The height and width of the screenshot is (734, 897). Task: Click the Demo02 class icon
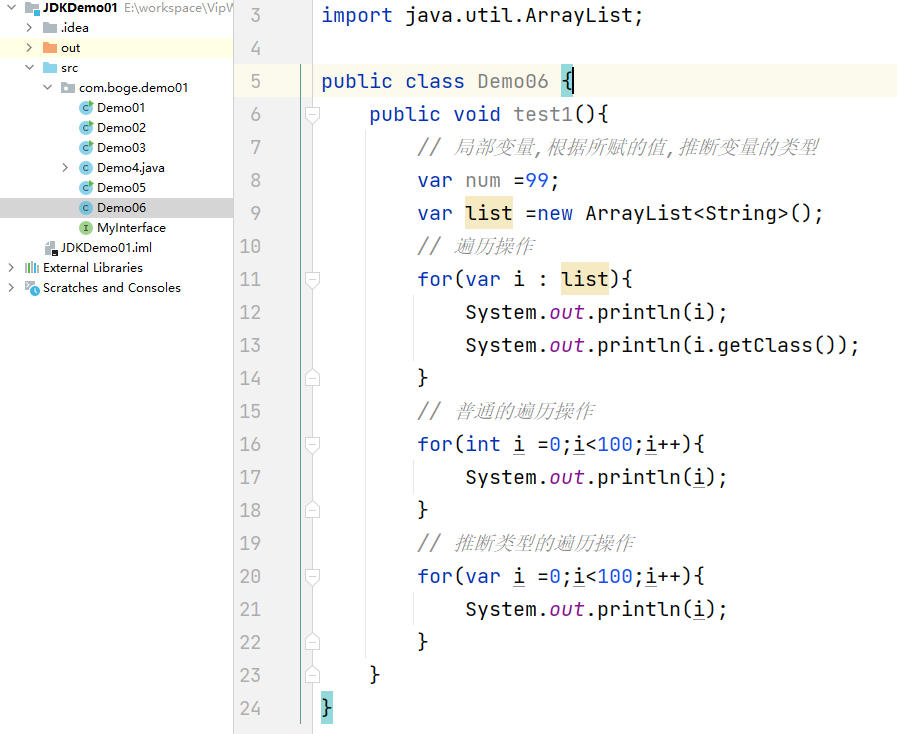(86, 128)
